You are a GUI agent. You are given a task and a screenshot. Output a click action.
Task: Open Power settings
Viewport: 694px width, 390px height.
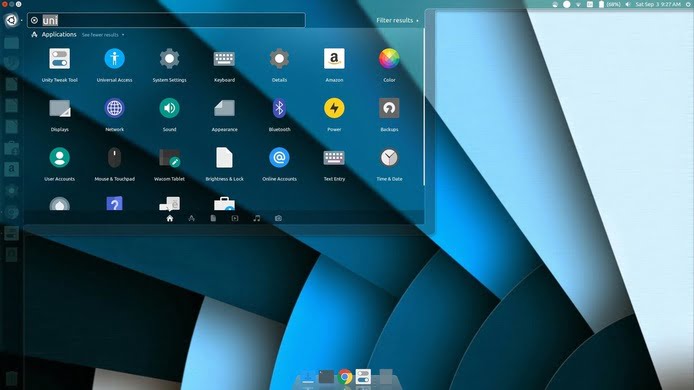[x=334, y=108]
